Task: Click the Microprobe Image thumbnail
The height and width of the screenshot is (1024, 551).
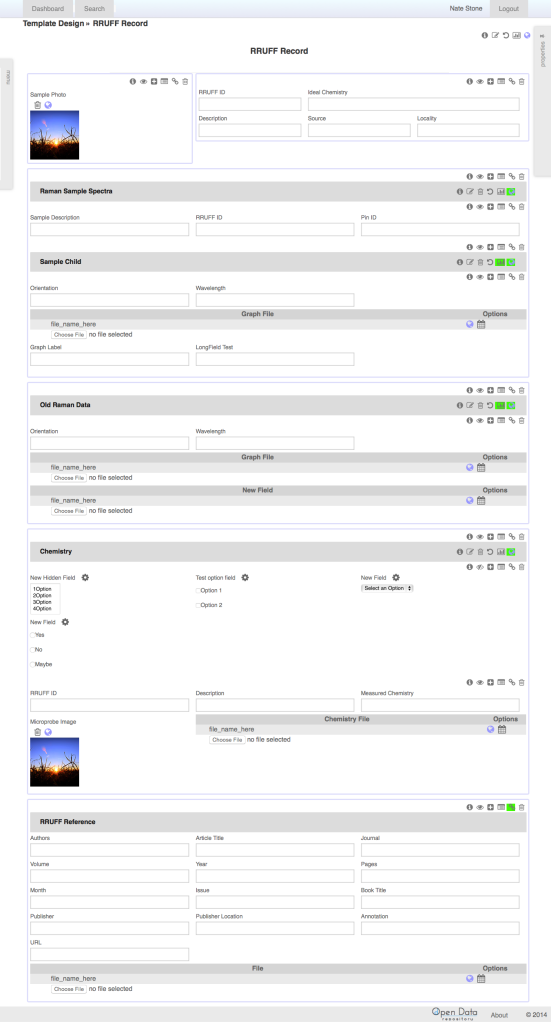Action: (54, 762)
